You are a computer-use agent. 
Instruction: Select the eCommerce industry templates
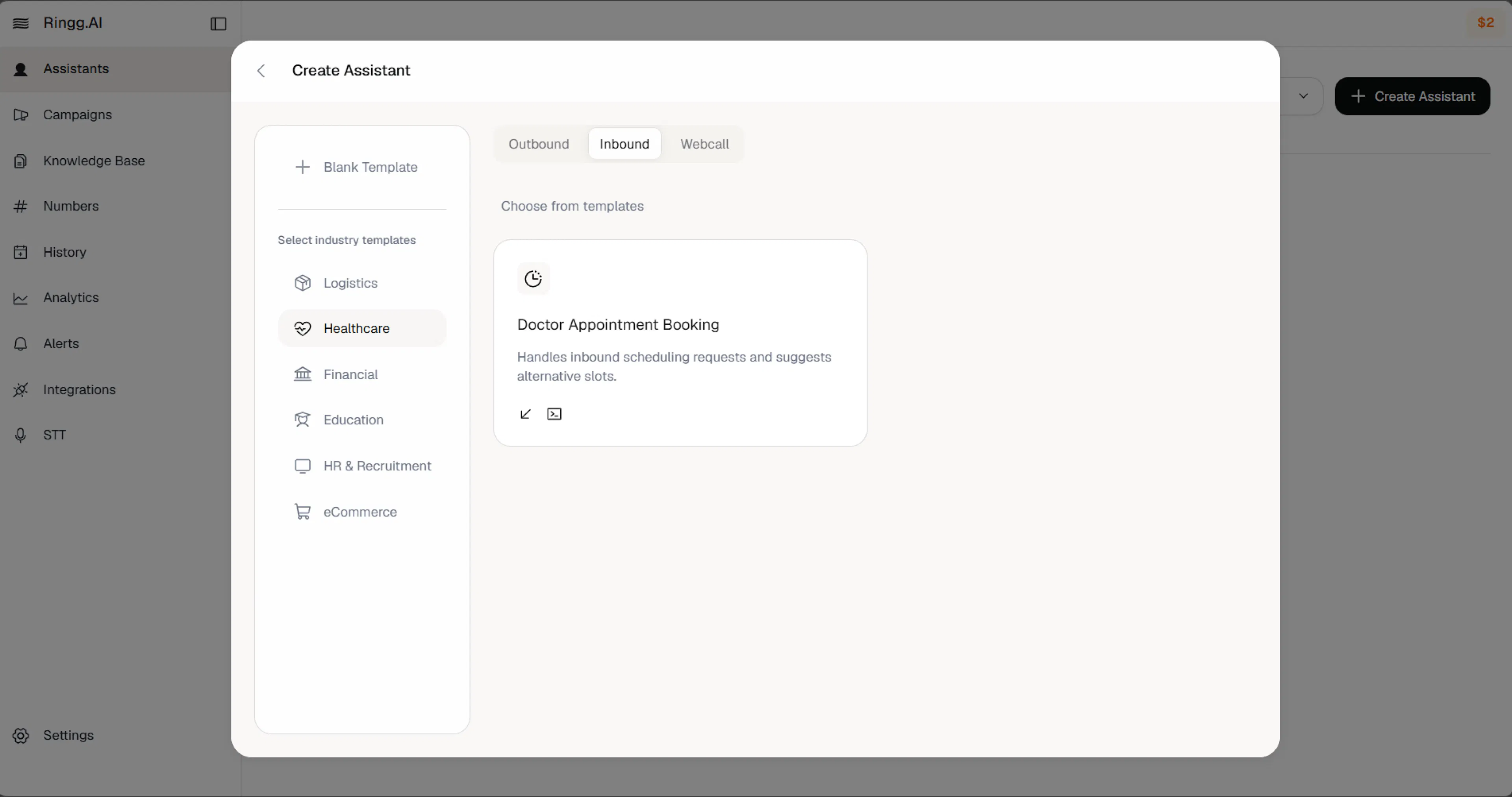(x=362, y=512)
